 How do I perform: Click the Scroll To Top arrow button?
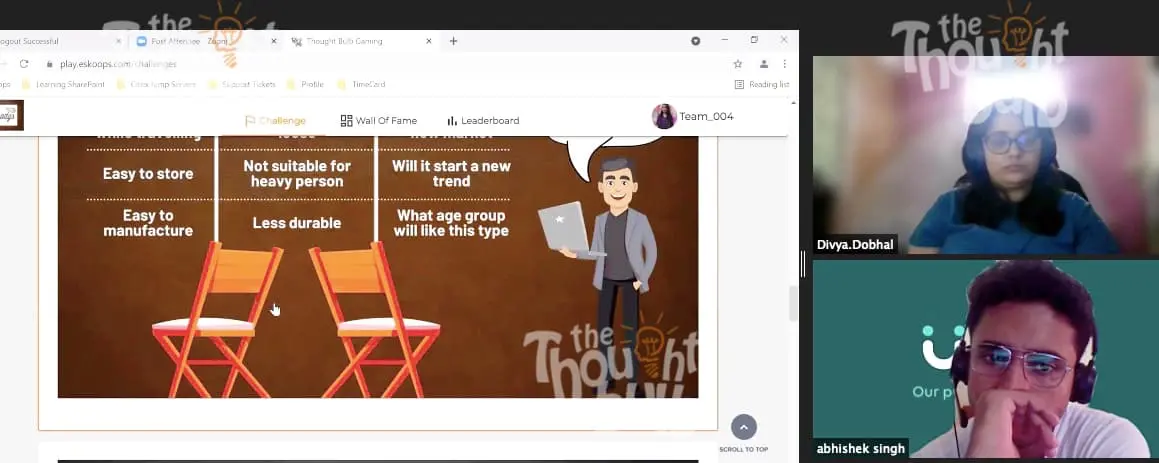pos(744,427)
